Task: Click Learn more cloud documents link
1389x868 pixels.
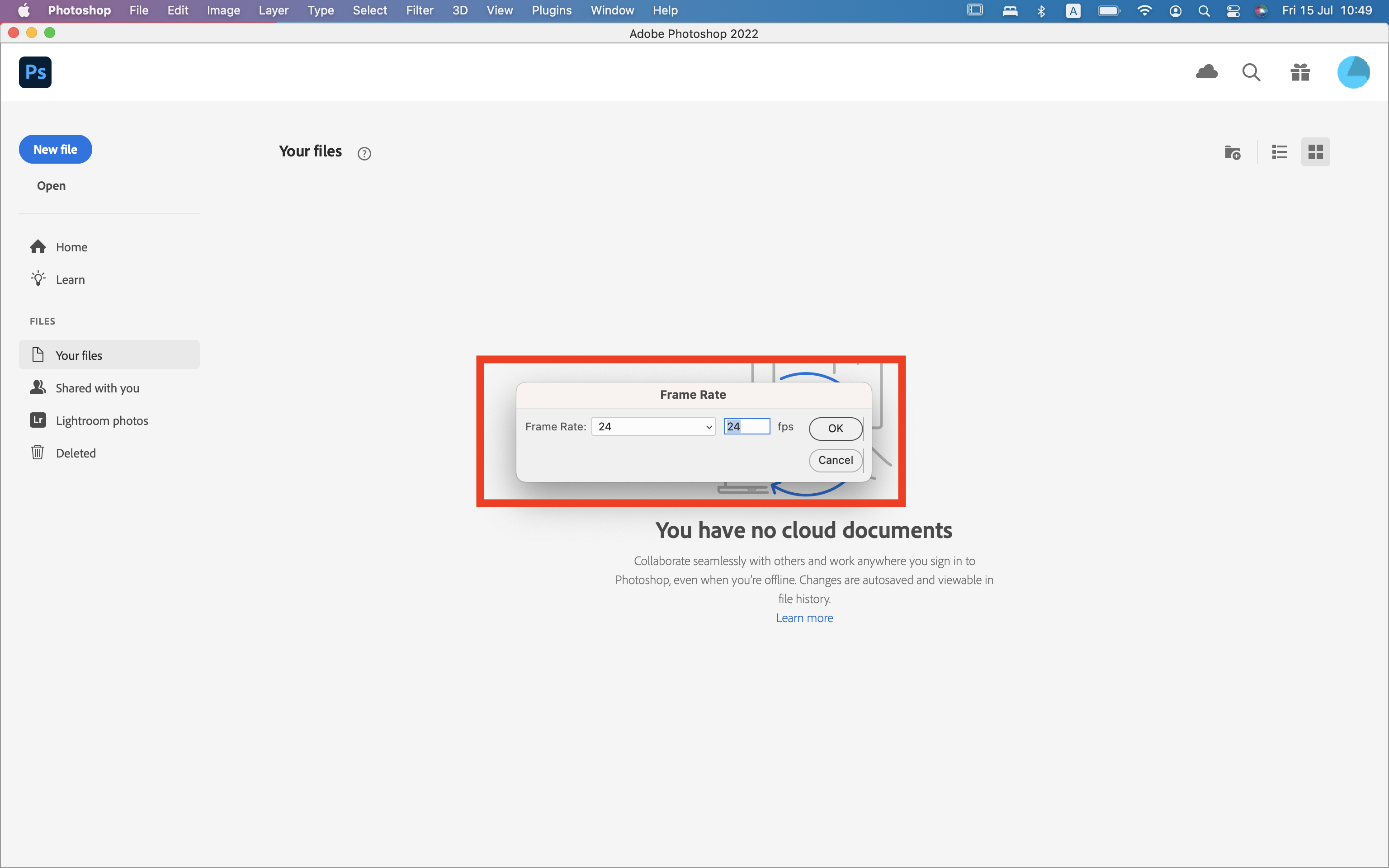Action: [805, 618]
